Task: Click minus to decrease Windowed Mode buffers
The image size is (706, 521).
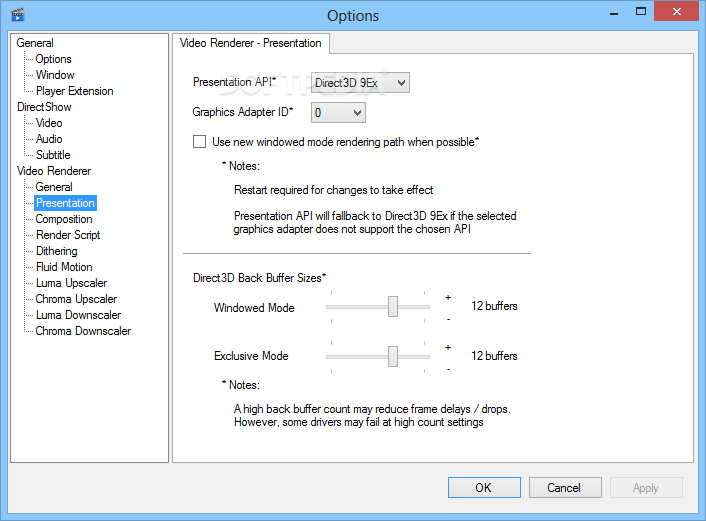Action: point(448,319)
